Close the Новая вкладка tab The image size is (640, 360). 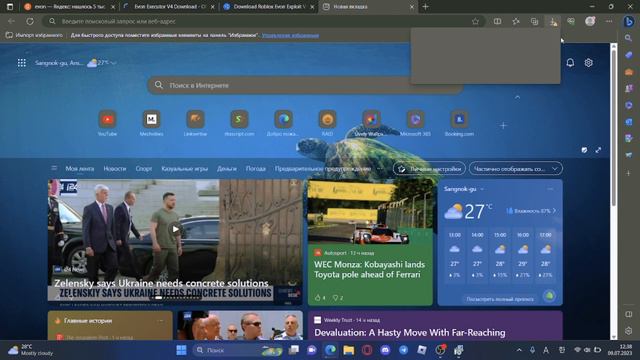(x=411, y=7)
